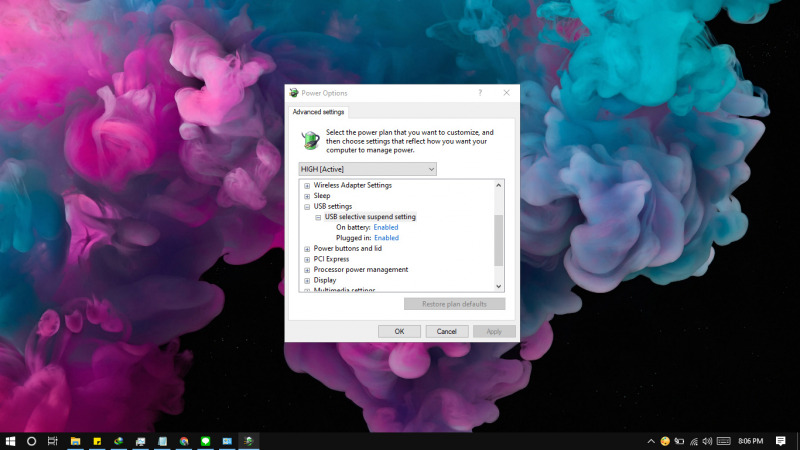Select the Power Options taskbar icon
Viewport: 800px width, 450px height.
pyautogui.click(x=248, y=441)
